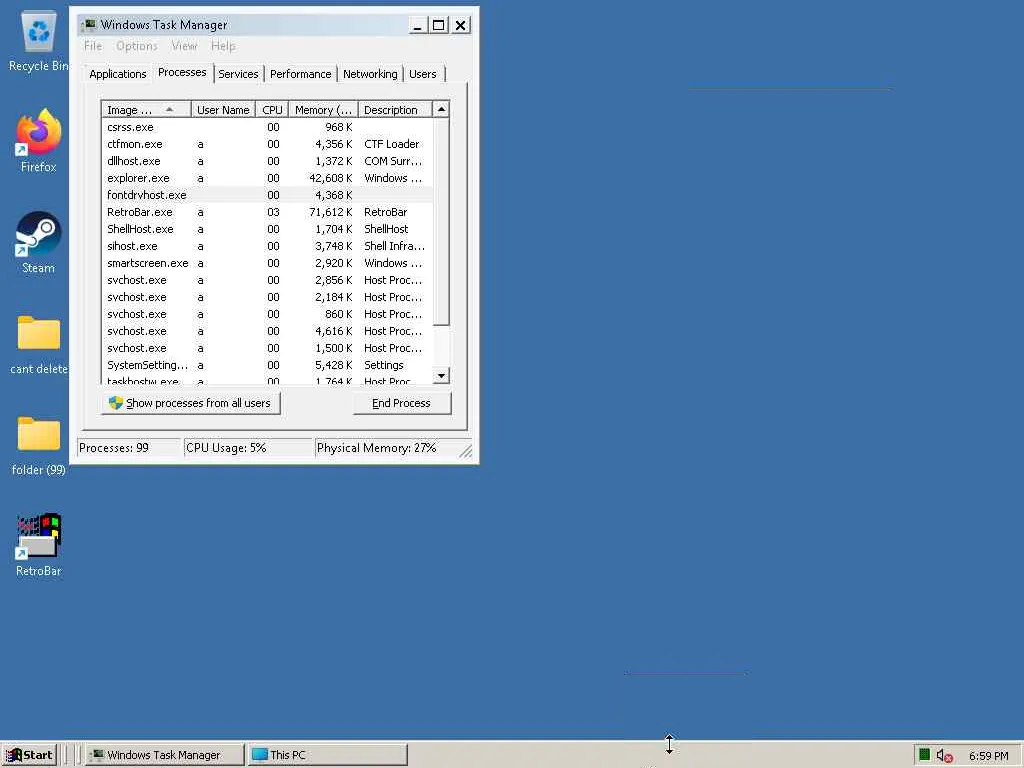
Task: Close the Windows Task Manager window
Action: pos(460,25)
